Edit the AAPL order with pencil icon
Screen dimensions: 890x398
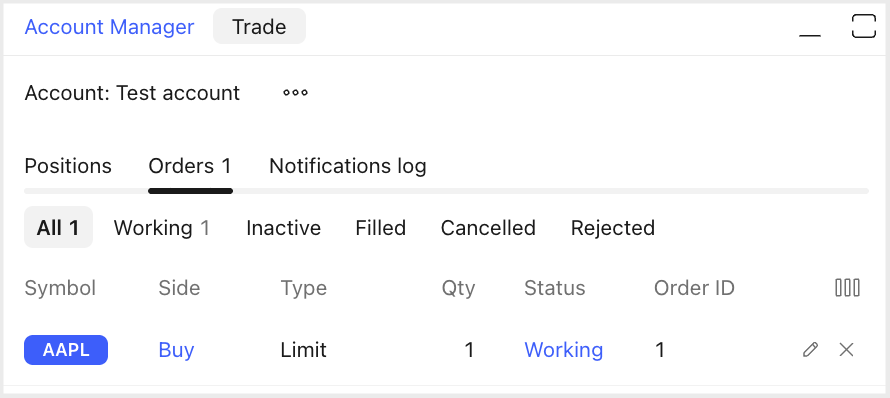[x=810, y=350]
